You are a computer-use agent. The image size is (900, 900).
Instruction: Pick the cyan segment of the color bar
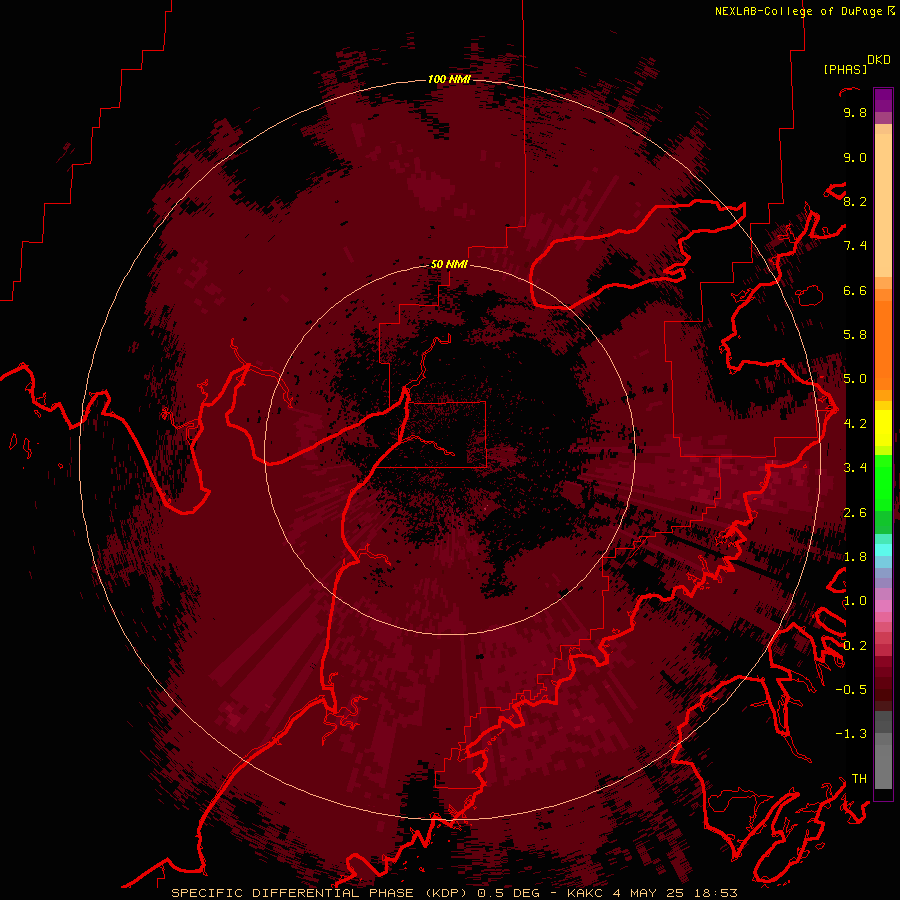pyautogui.click(x=883, y=550)
